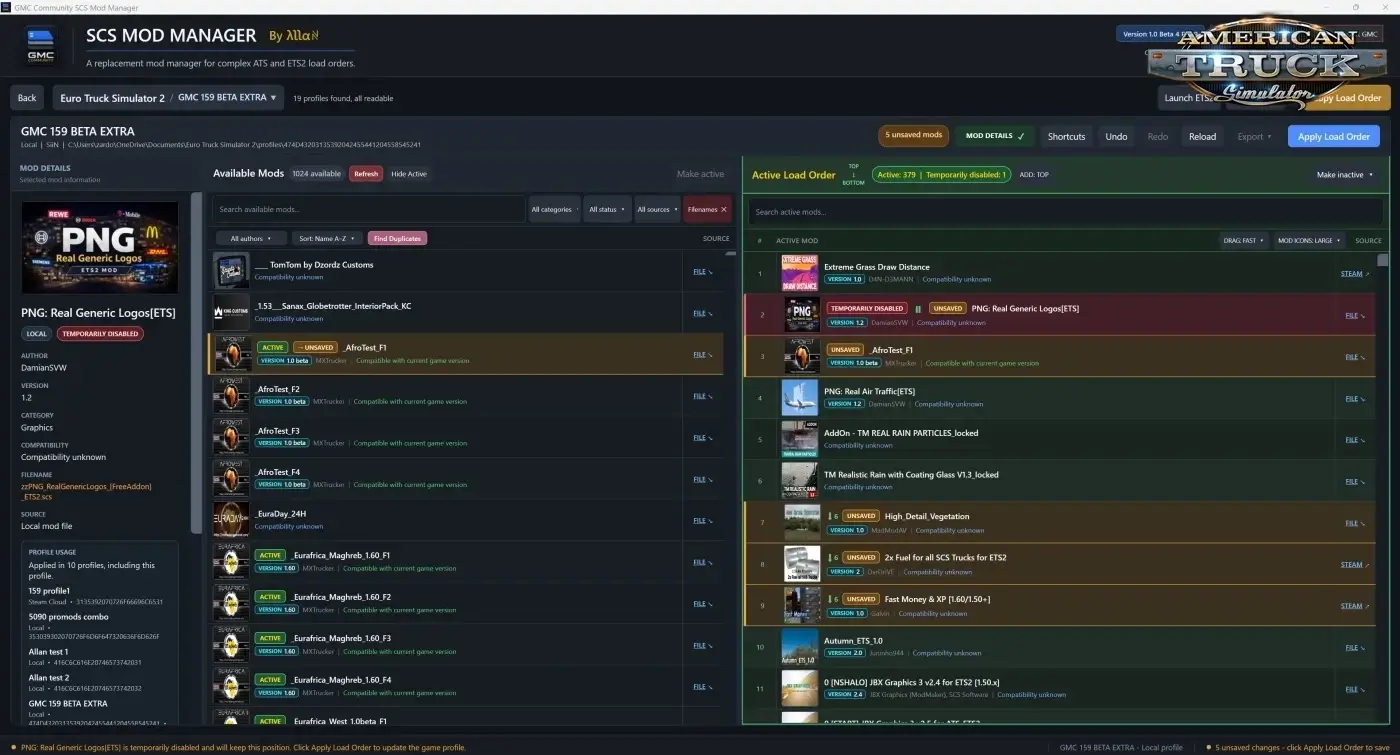Click the Reload button
Viewport: 1400px width, 755px height.
[x=1202, y=136]
